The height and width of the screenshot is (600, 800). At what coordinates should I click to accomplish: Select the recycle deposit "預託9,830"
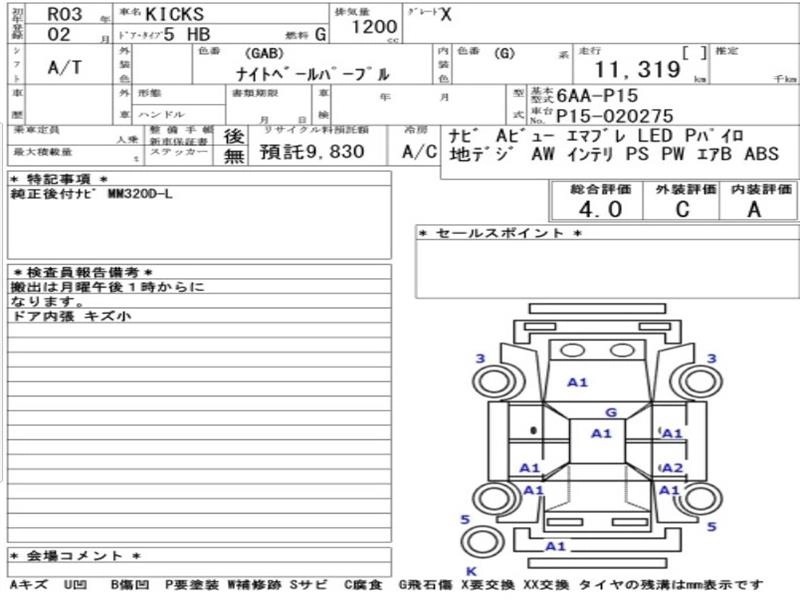(x=312, y=152)
